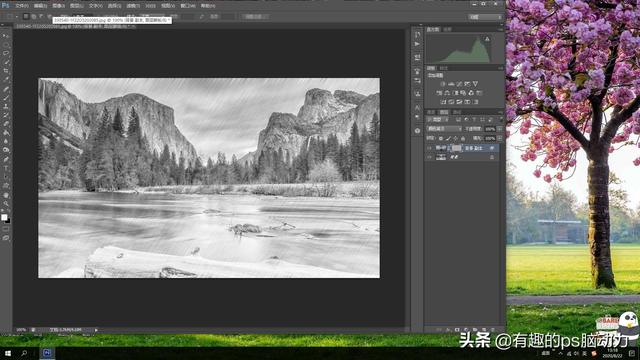Select the Eraser tool
This screenshot has height=360, width=640.
(x=6, y=124)
